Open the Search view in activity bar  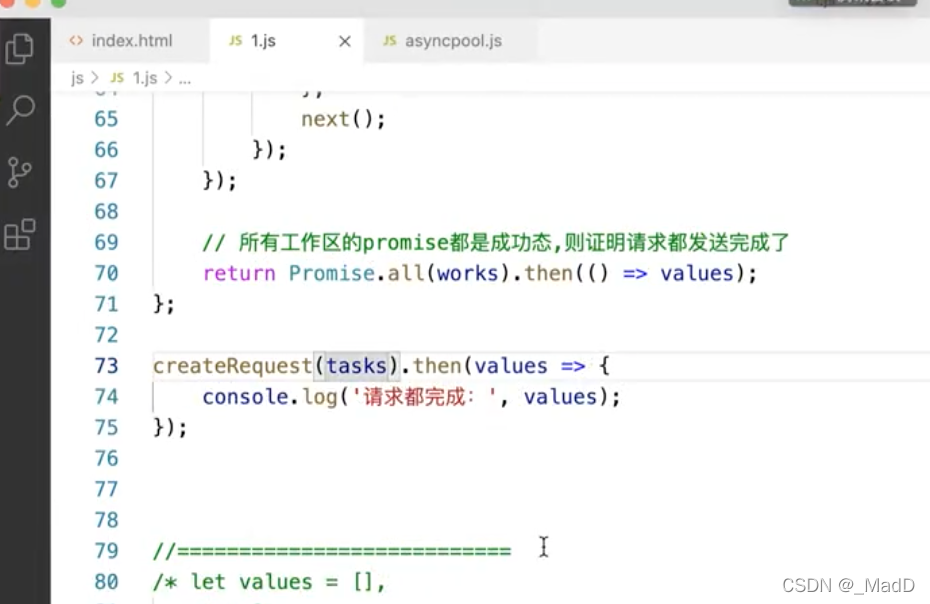click(x=20, y=110)
